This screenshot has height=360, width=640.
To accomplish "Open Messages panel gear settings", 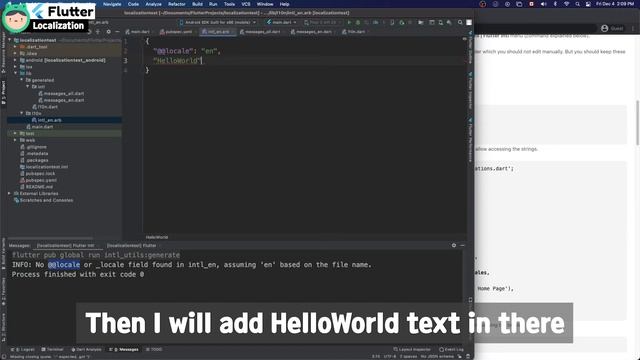I will click(x=454, y=245).
